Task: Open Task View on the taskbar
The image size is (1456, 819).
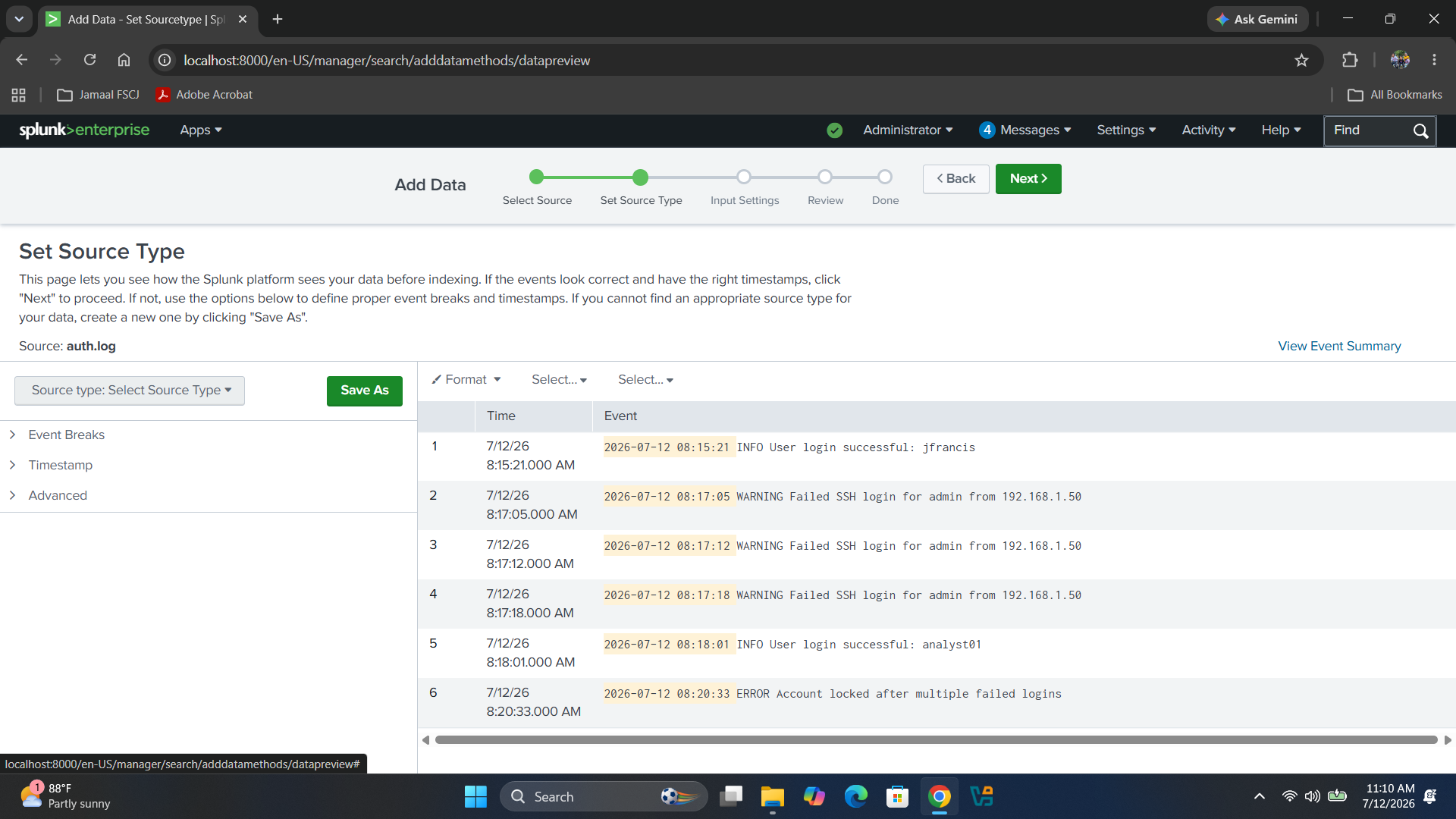Action: click(731, 796)
